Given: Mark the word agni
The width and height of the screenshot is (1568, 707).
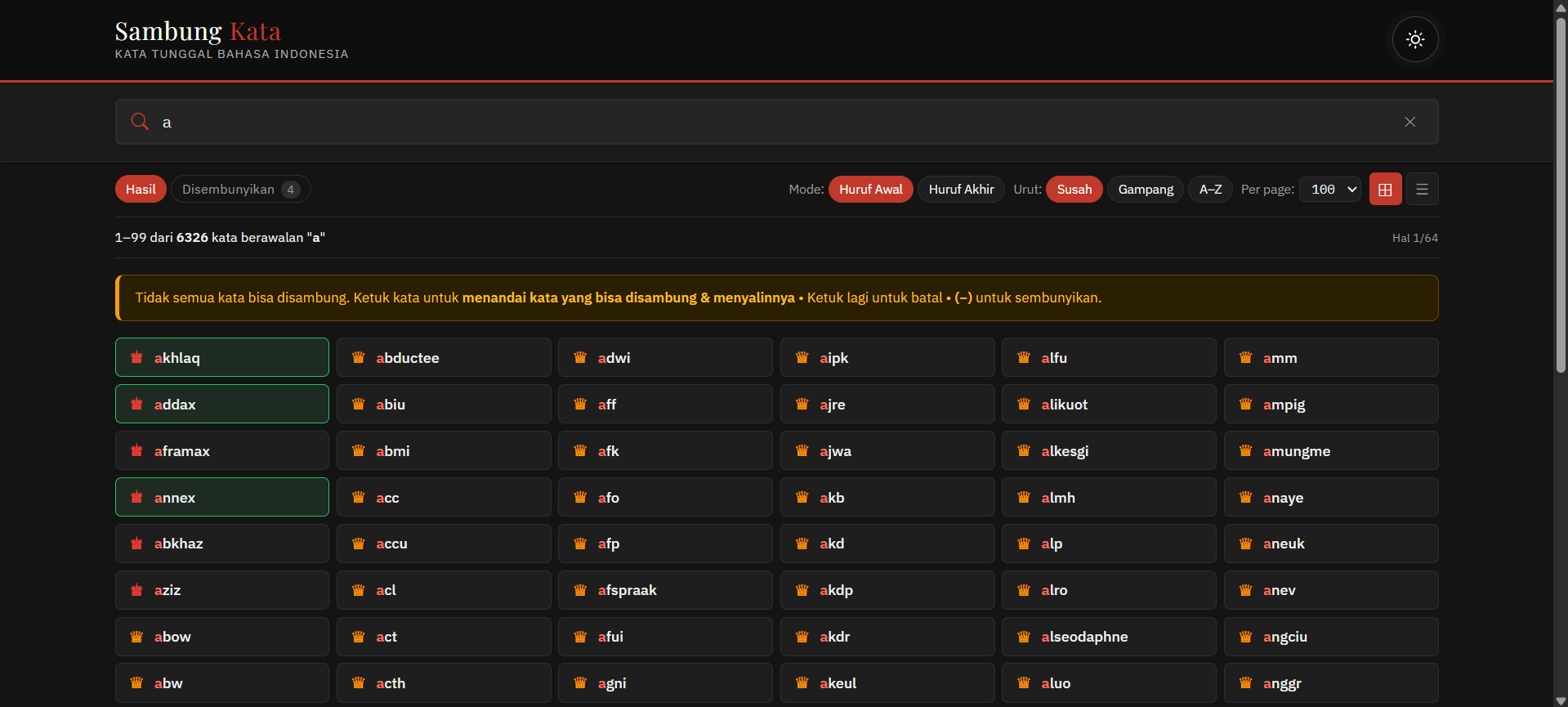Looking at the screenshot, I should [665, 683].
